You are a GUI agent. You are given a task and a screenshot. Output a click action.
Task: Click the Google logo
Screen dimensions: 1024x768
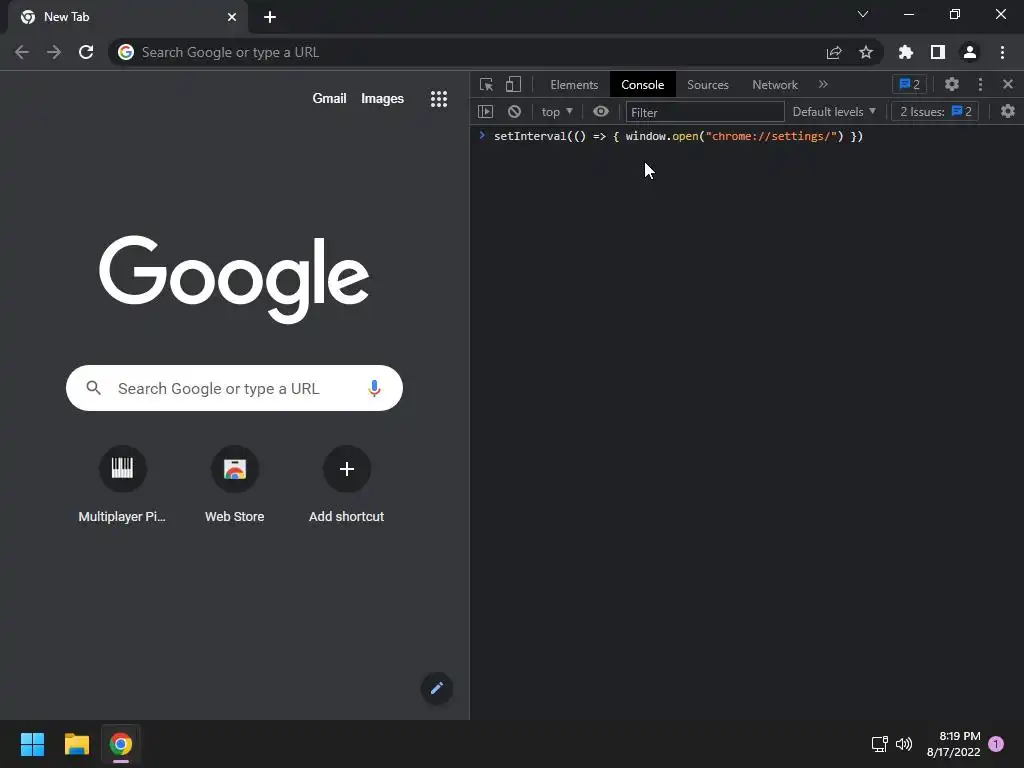[x=234, y=279]
